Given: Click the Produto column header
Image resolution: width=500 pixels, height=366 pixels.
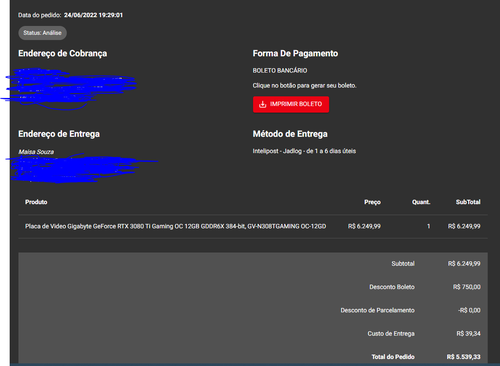Looking at the screenshot, I should click(36, 202).
